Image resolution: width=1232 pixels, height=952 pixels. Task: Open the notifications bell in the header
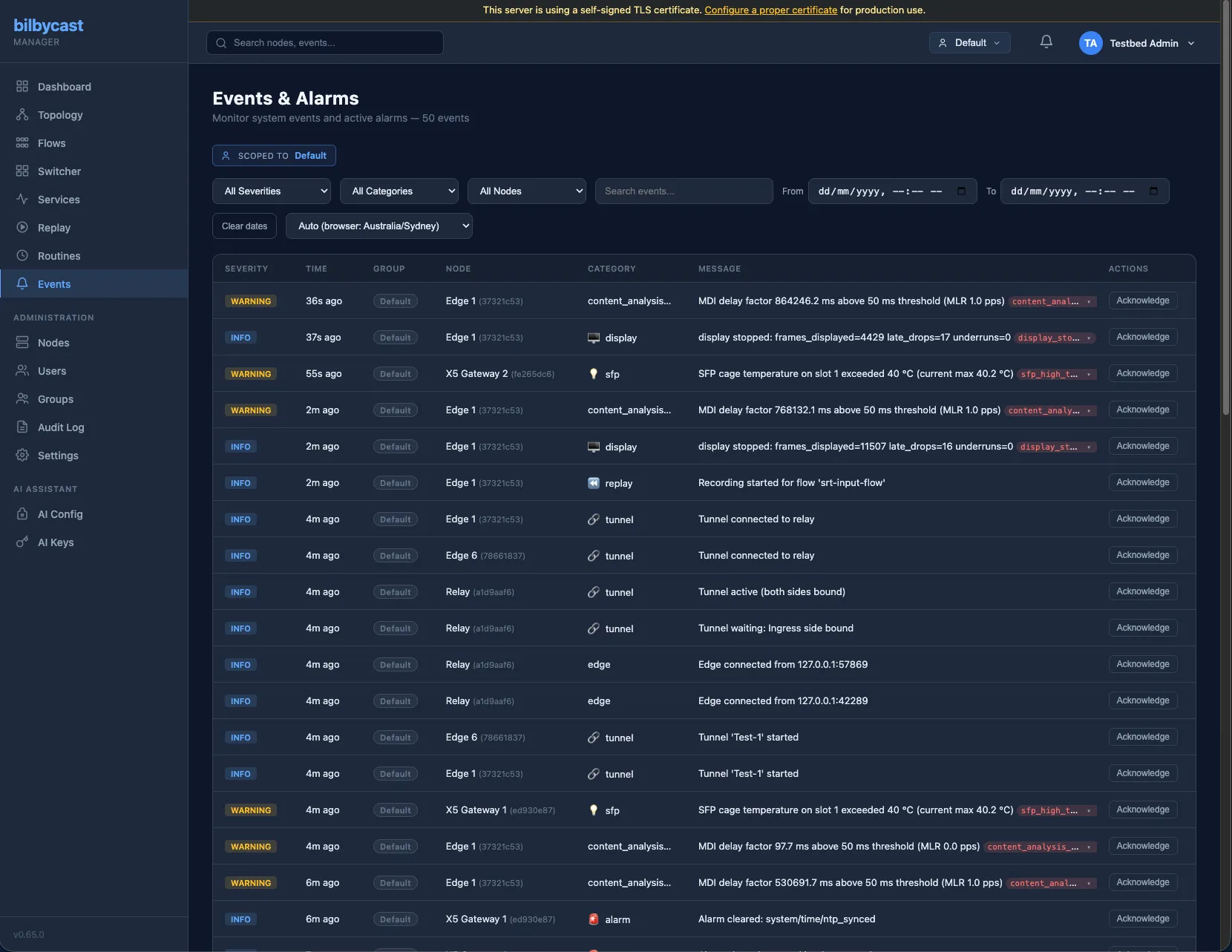[x=1046, y=42]
